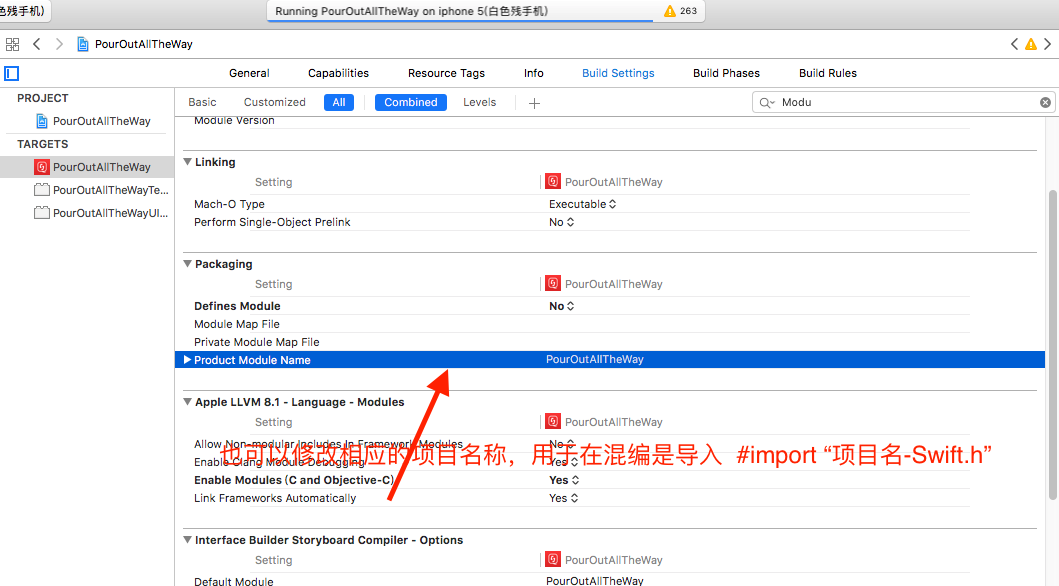The height and width of the screenshot is (586, 1059).
Task: Select Enable Modules (C and Objective-C) label
Action: click(294, 480)
